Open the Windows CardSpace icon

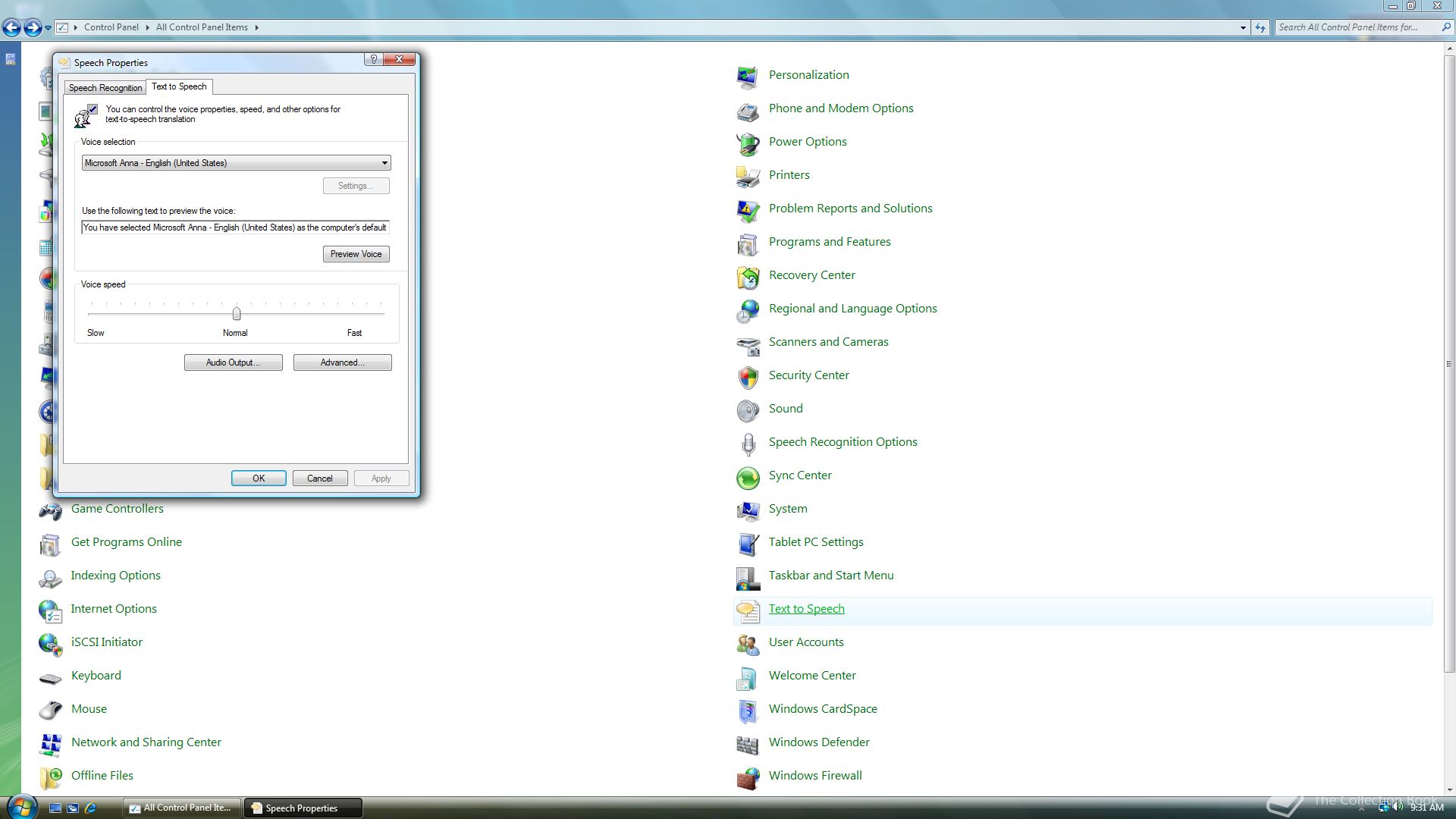pyautogui.click(x=748, y=710)
